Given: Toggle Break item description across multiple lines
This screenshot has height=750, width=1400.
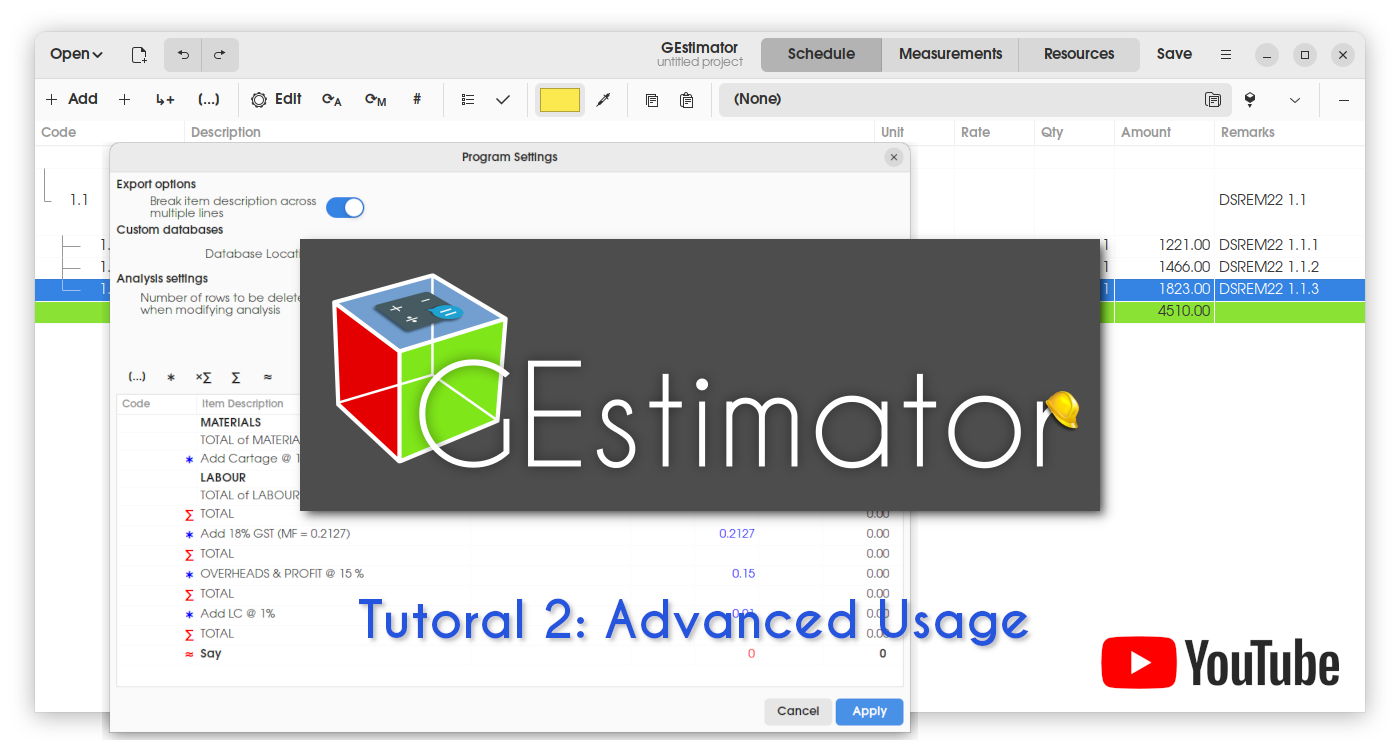Looking at the screenshot, I should click(345, 207).
